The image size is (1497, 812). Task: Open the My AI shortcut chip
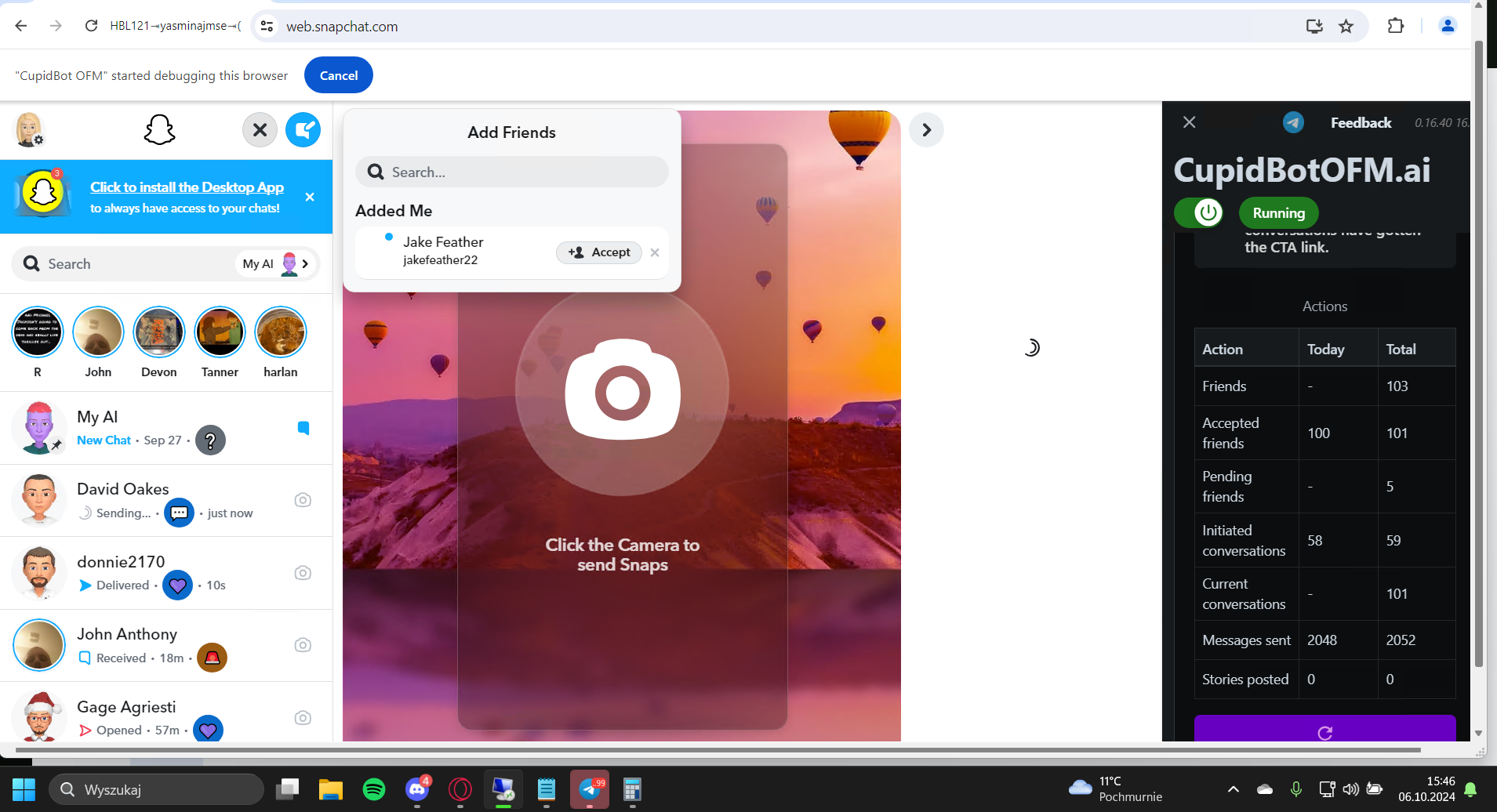point(276,264)
